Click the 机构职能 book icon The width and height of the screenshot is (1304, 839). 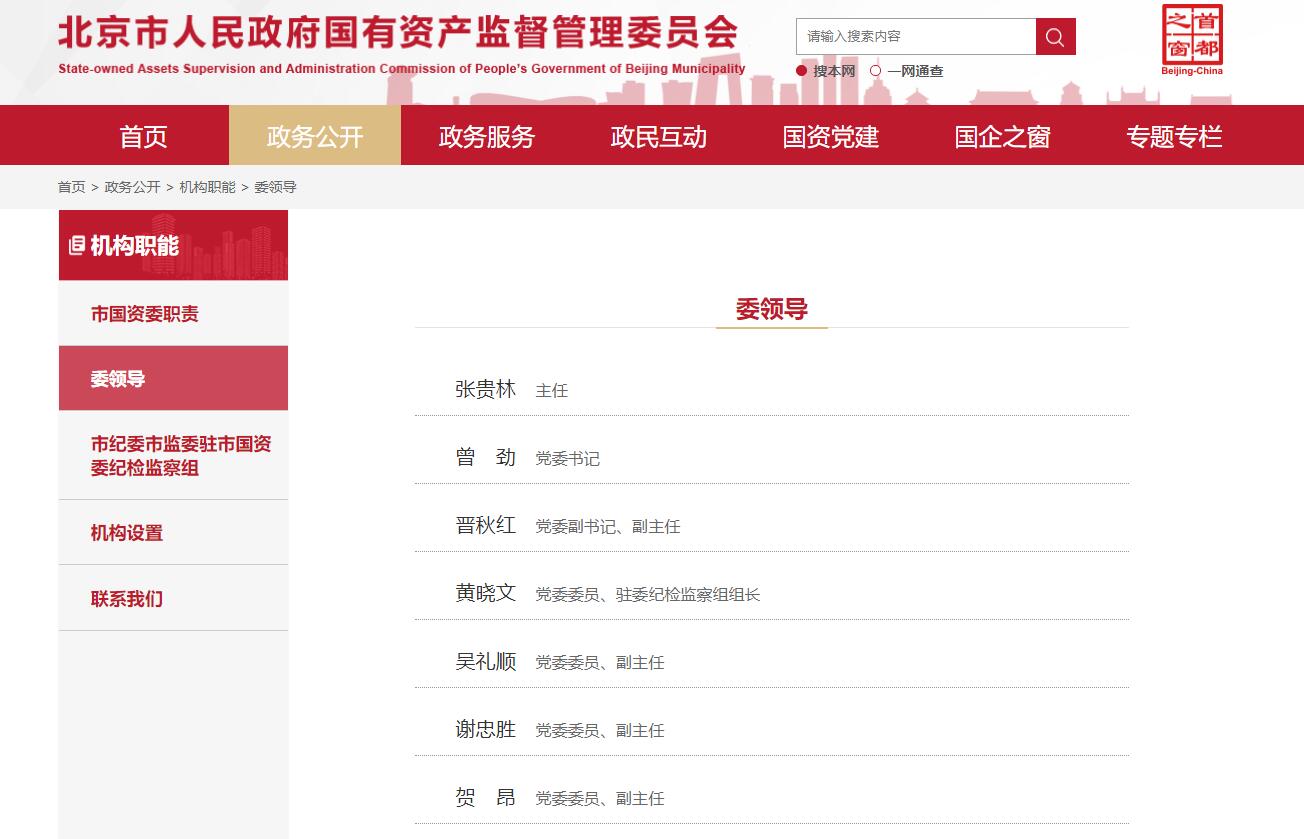click(76, 245)
